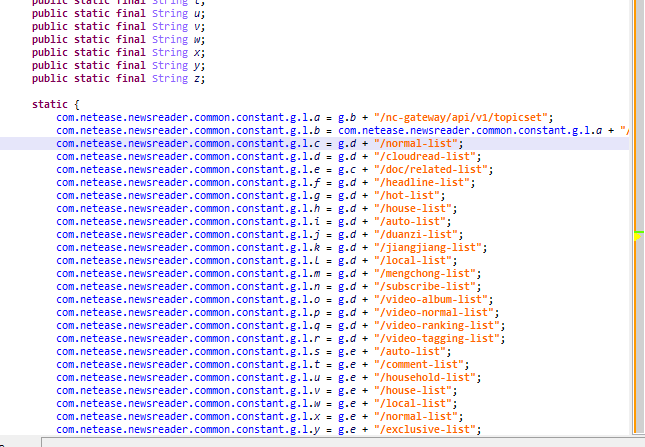Image resolution: width=645 pixels, height=447 pixels.
Task: Click the "/house-list" string on the g.l.h line
Action: [413, 208]
